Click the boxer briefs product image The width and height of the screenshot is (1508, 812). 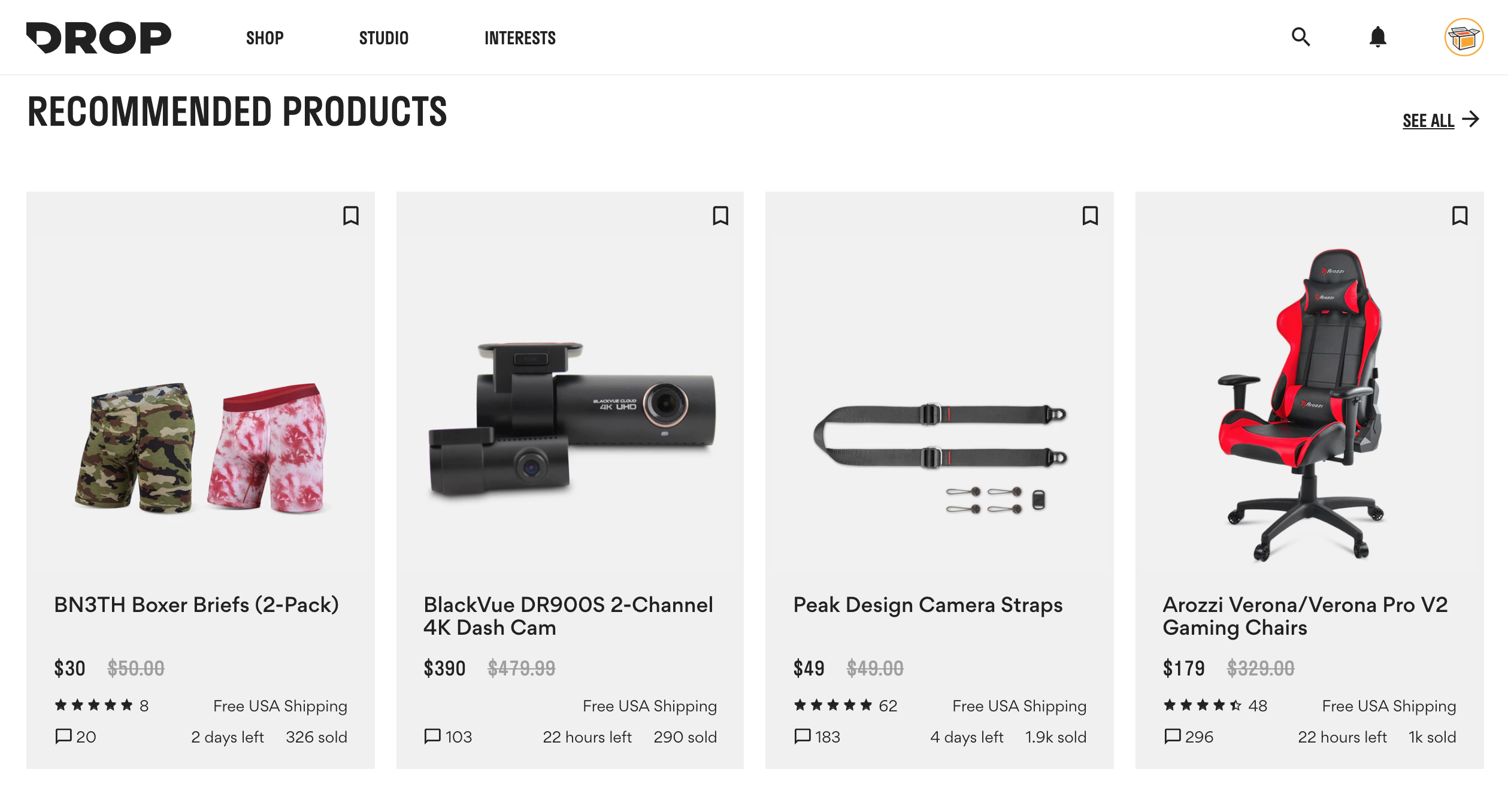(x=201, y=446)
